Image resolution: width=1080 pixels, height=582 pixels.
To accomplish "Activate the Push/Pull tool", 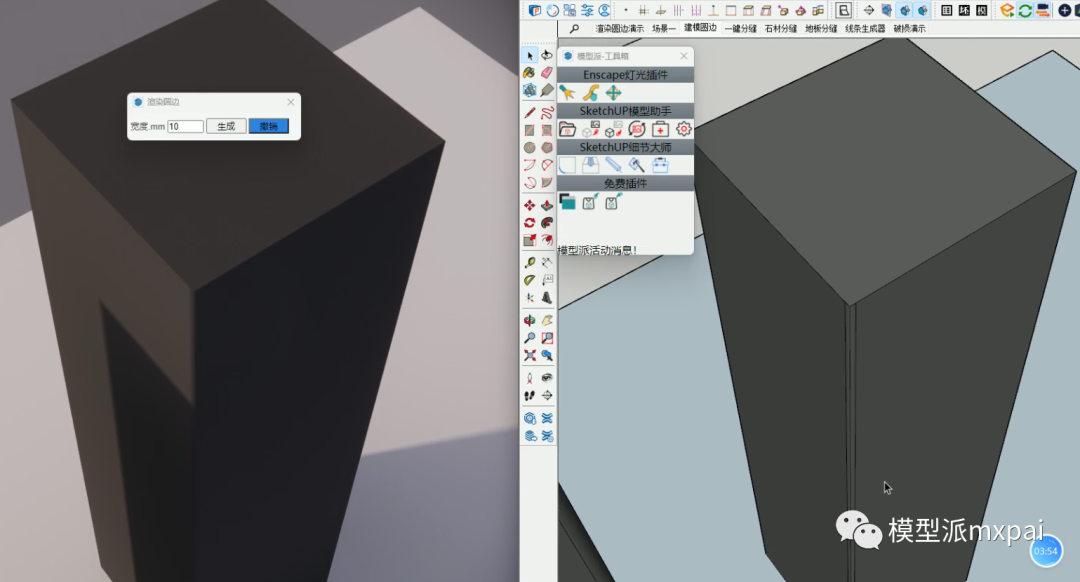I will pos(547,205).
